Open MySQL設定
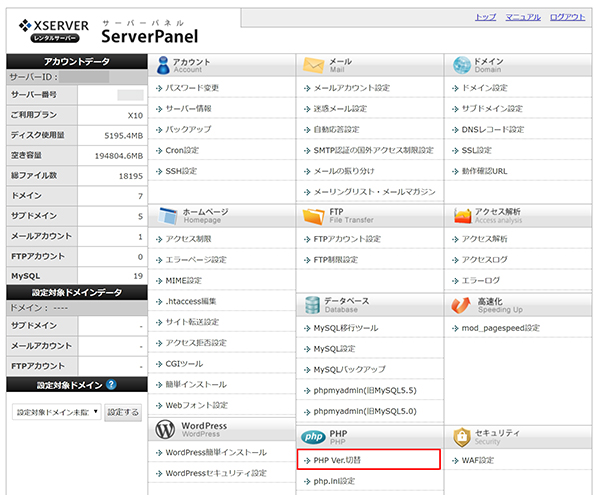The height and width of the screenshot is (495, 600). pos(334,349)
